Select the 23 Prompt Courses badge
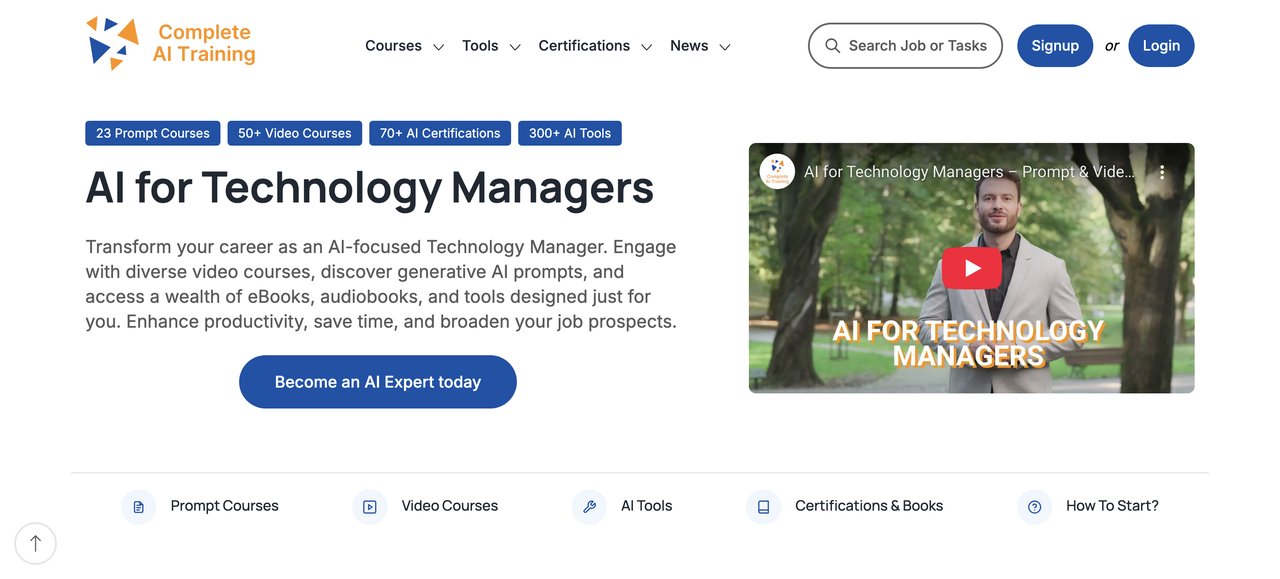The height and width of the screenshot is (579, 1280). coord(153,133)
